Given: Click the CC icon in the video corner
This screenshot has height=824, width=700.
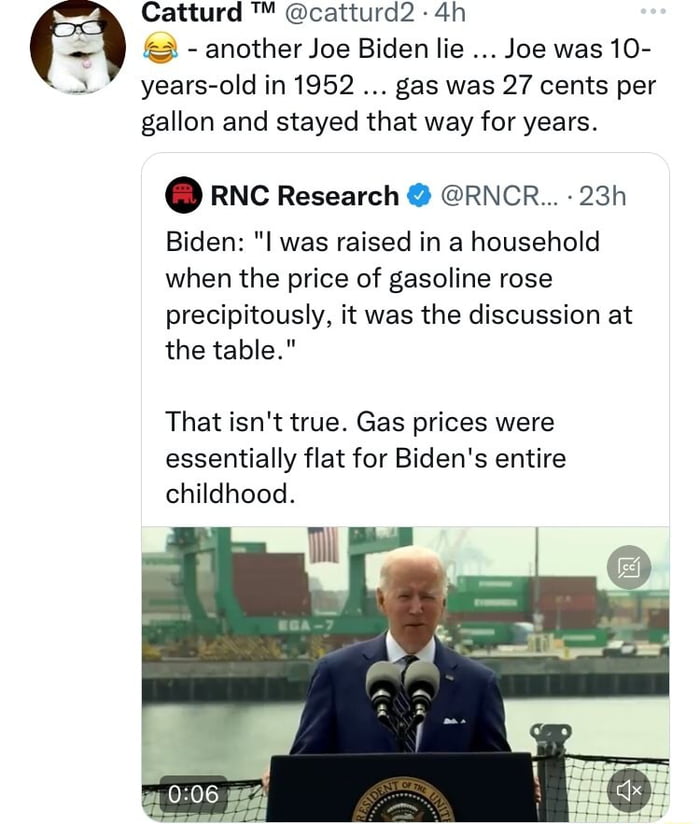Looking at the screenshot, I should pyautogui.click(x=630, y=569).
